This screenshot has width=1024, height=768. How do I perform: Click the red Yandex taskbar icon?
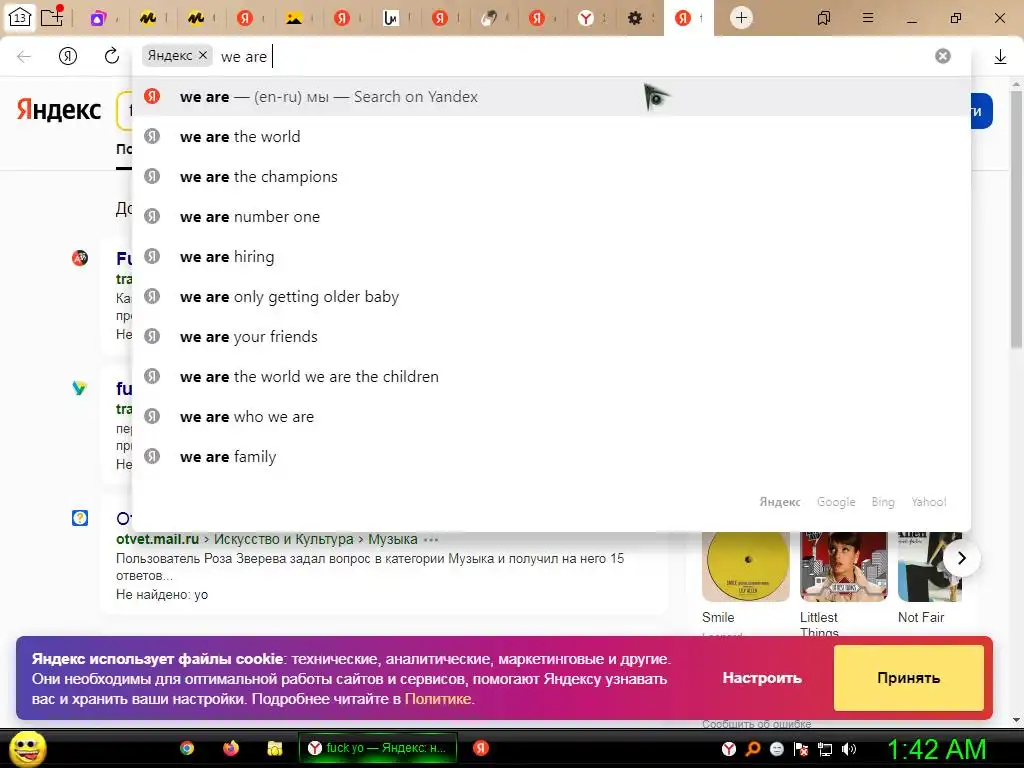[x=481, y=748]
